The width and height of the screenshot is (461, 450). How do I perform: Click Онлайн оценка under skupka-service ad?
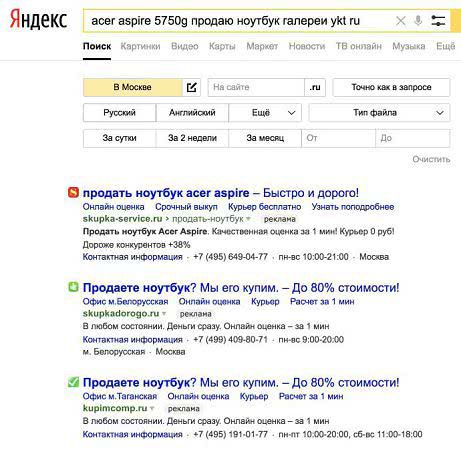click(113, 207)
